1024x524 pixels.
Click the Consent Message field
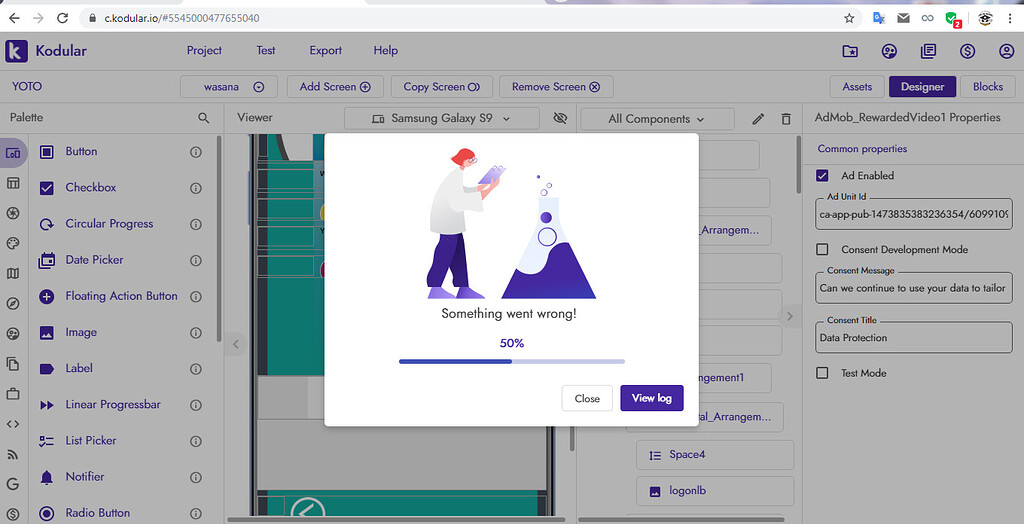pos(914,287)
